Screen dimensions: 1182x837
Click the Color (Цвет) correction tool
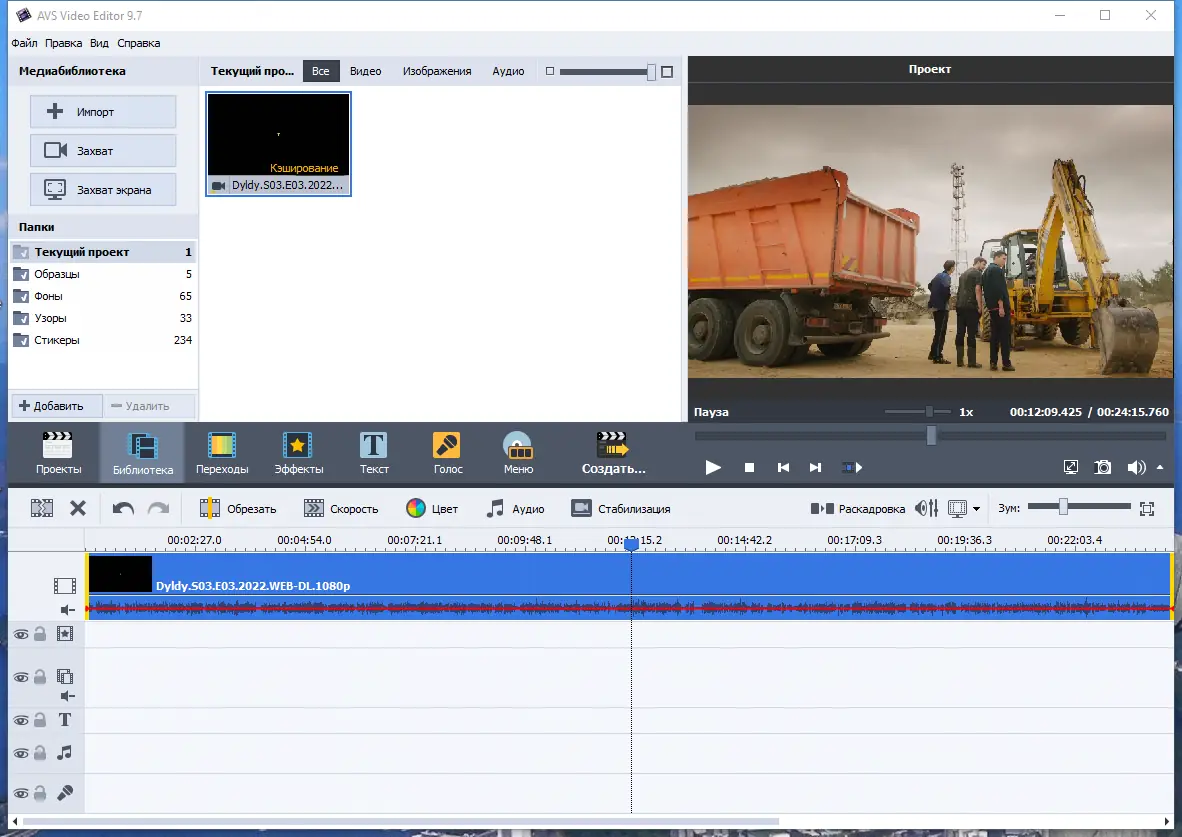tap(431, 508)
